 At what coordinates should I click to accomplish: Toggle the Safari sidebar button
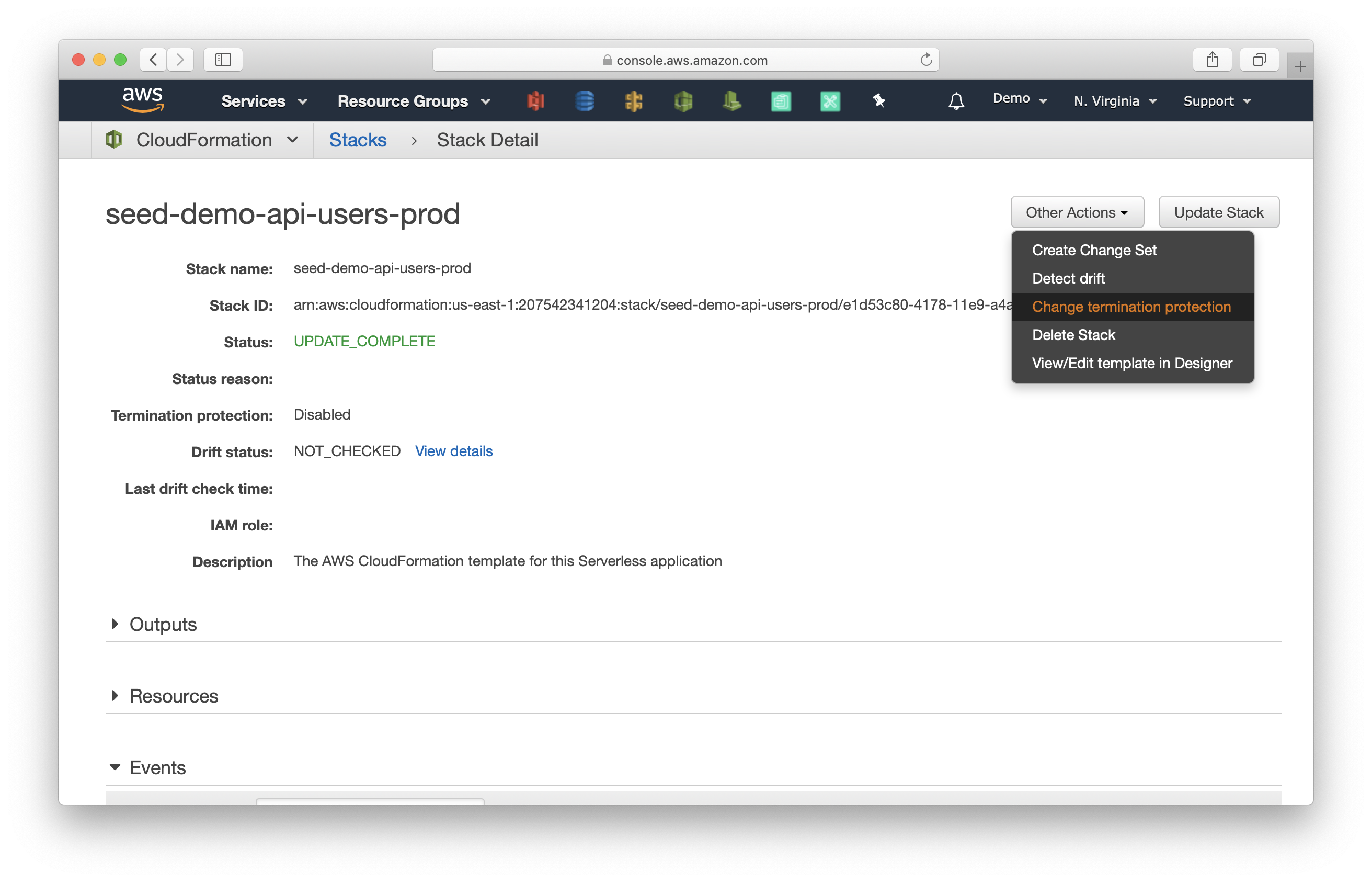(x=223, y=60)
